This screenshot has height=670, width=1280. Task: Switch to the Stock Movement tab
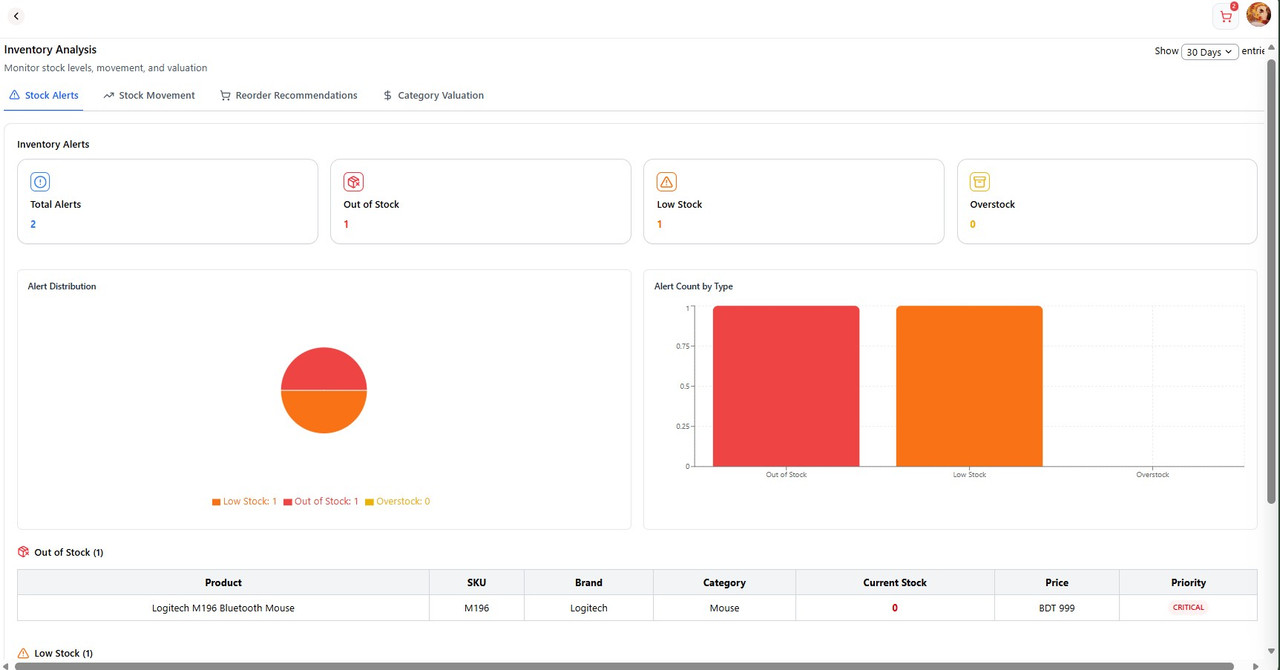[x=148, y=95]
